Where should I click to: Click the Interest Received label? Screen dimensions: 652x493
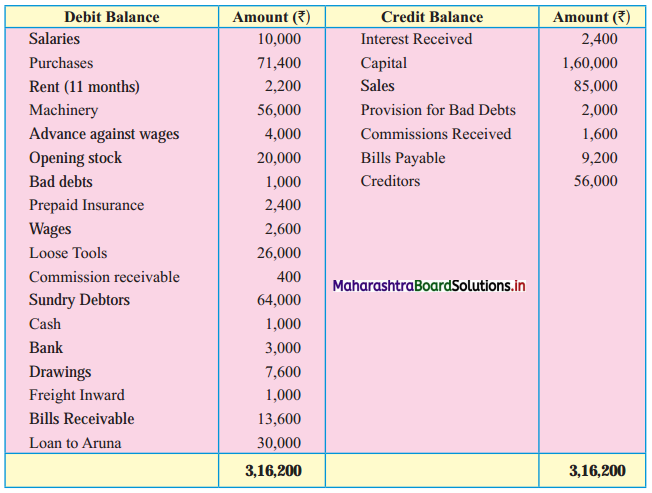[x=416, y=39]
